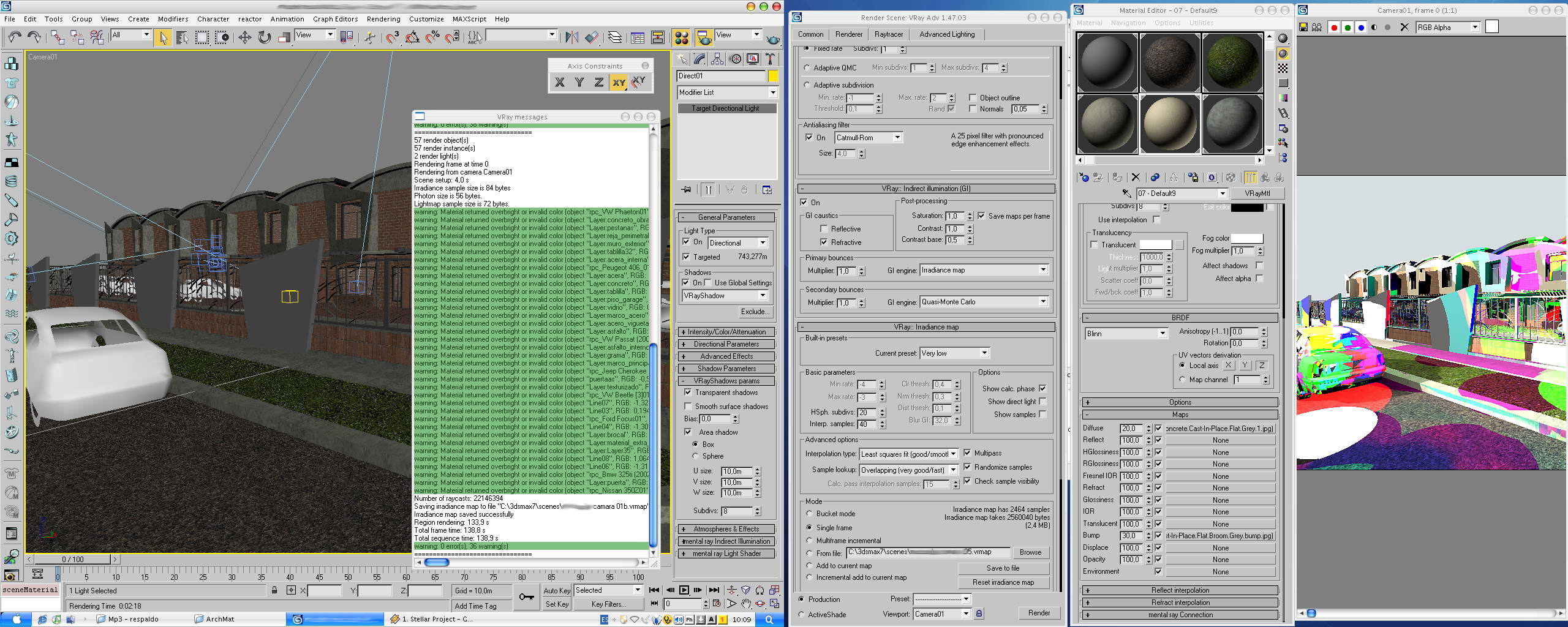Viewport: 1568px width, 627px height.
Task: Play the animation
Action: pos(684,590)
